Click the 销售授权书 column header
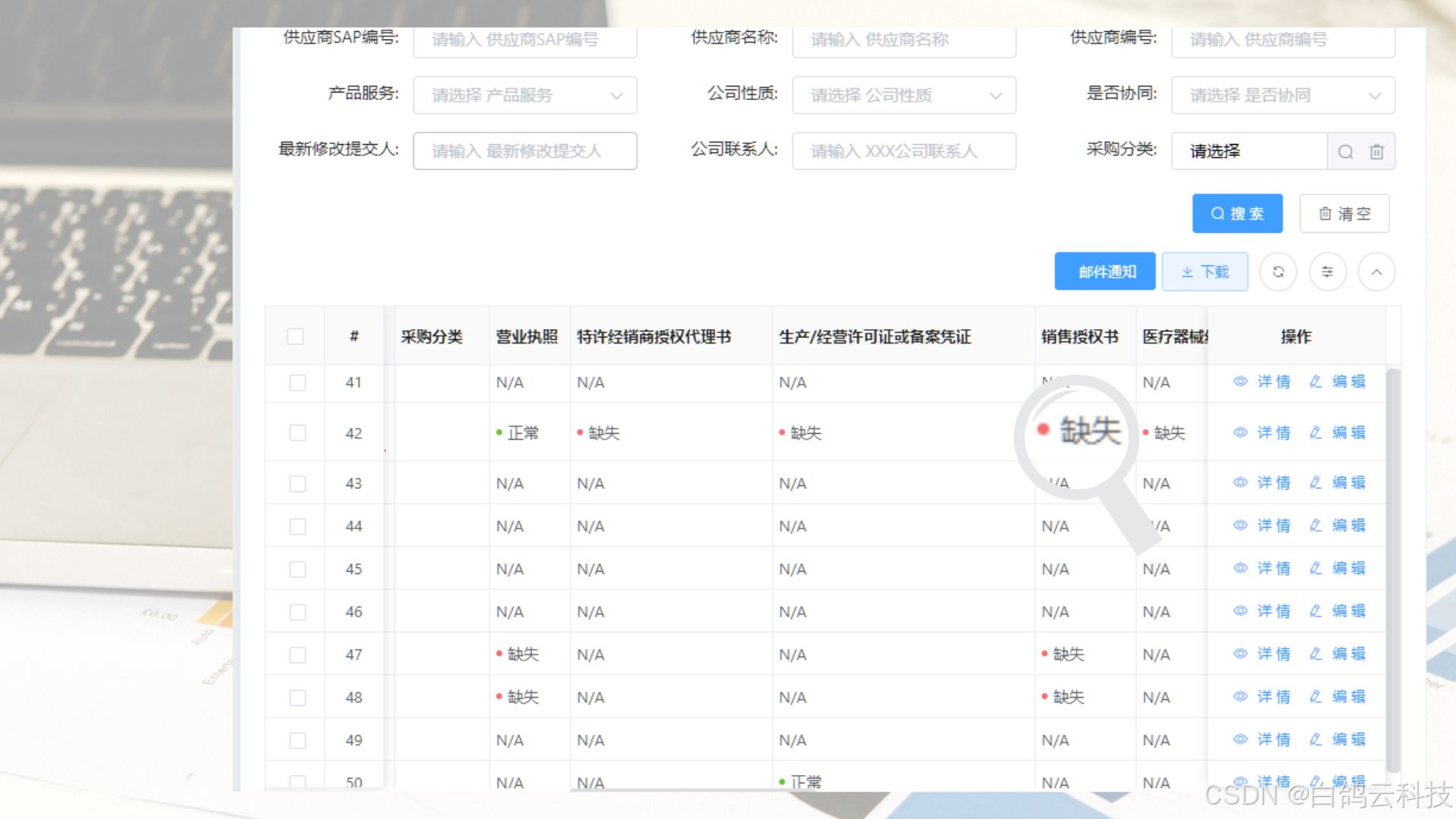1456x819 pixels. click(x=1080, y=337)
